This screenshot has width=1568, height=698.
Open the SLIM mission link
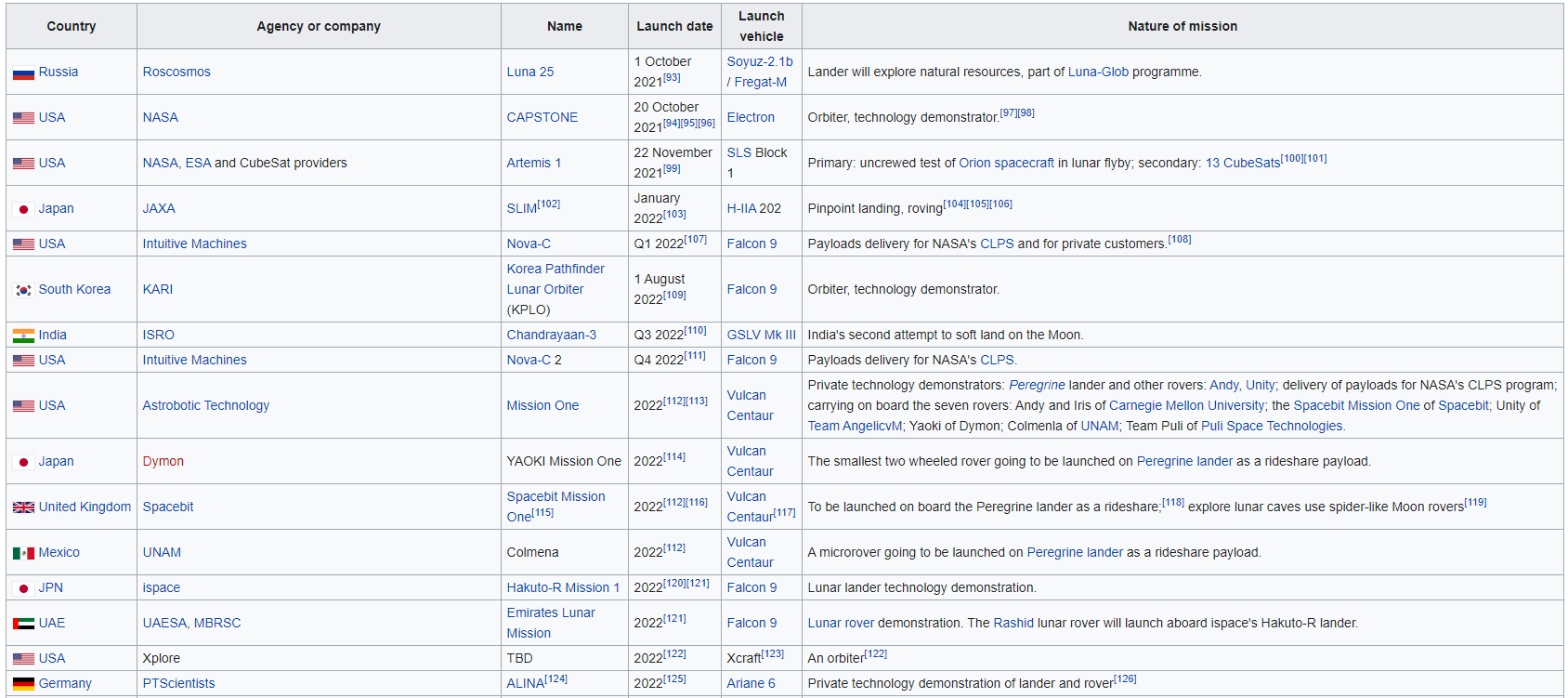[x=522, y=208]
